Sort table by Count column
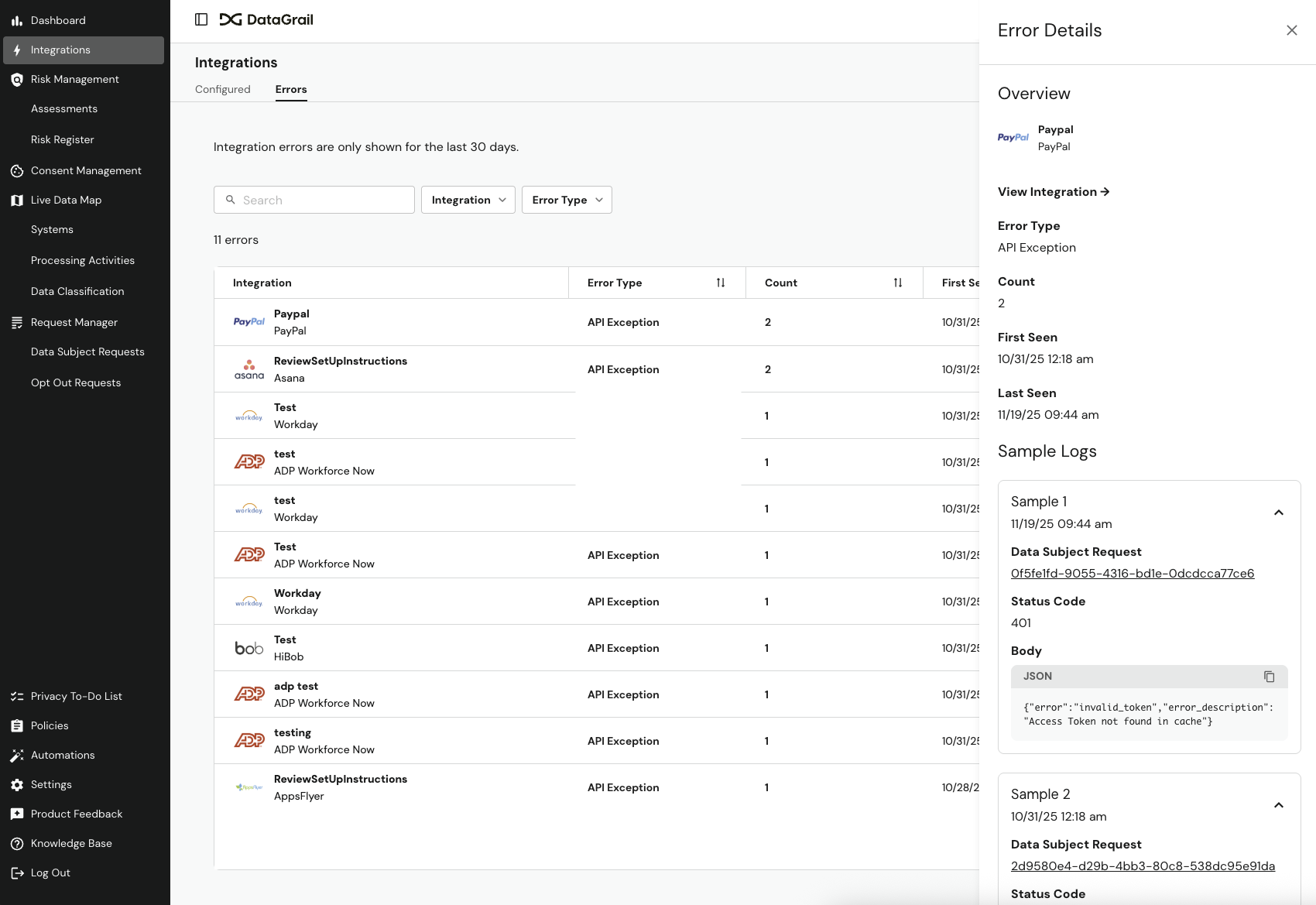 coord(897,283)
